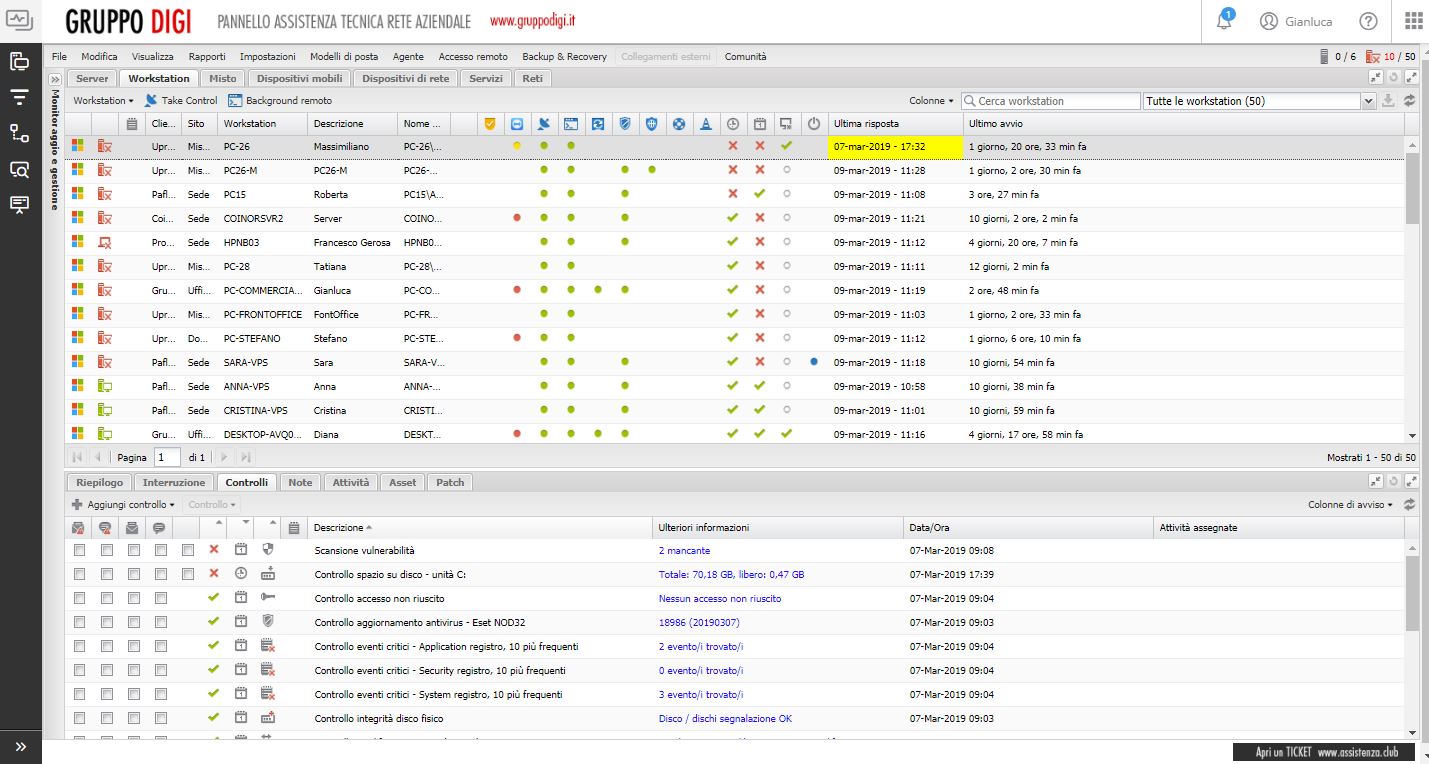The width and height of the screenshot is (1429, 764).
Task: Switch to the Server tab
Action: [92, 78]
